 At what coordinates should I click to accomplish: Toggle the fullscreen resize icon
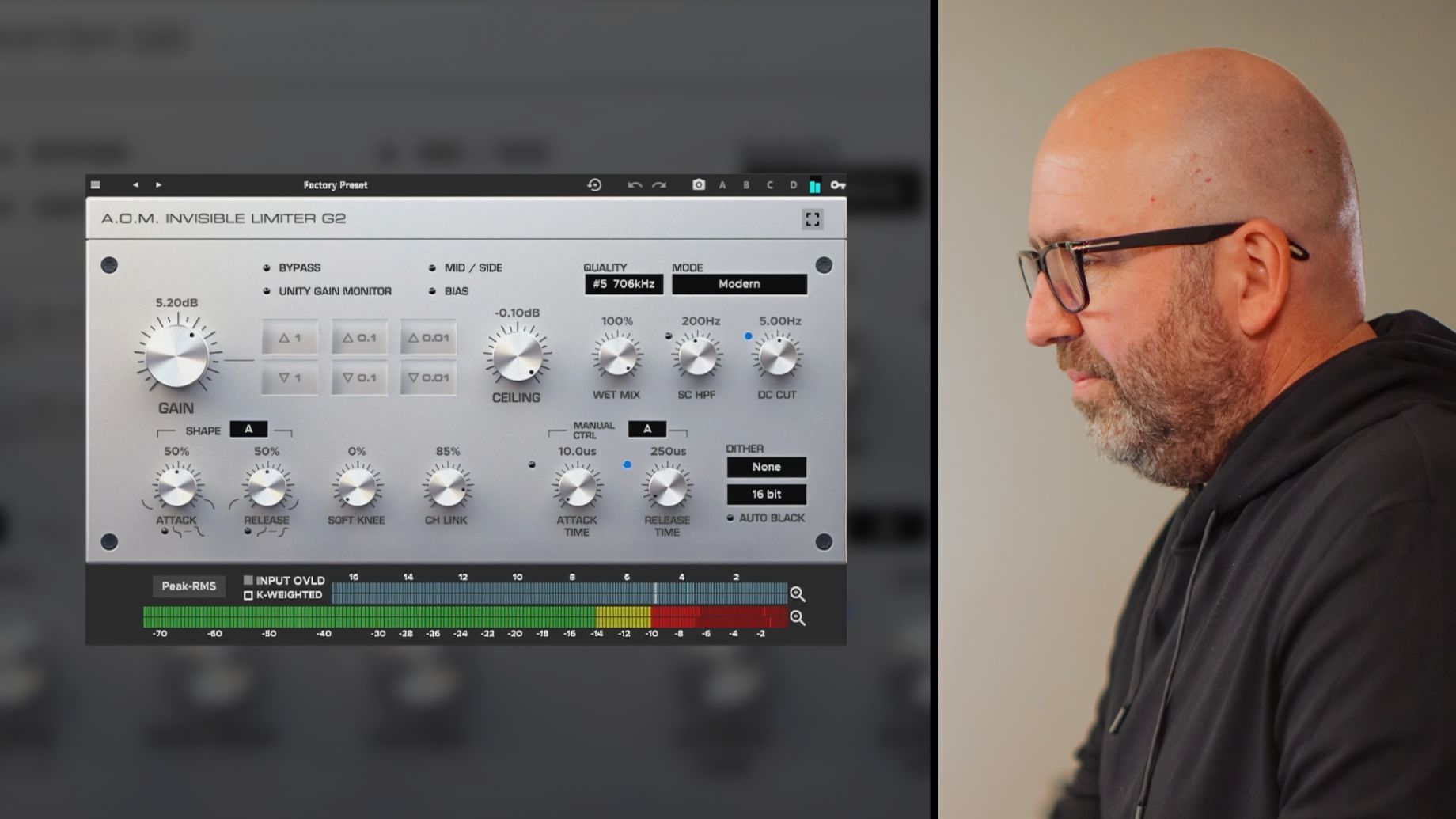(x=813, y=219)
